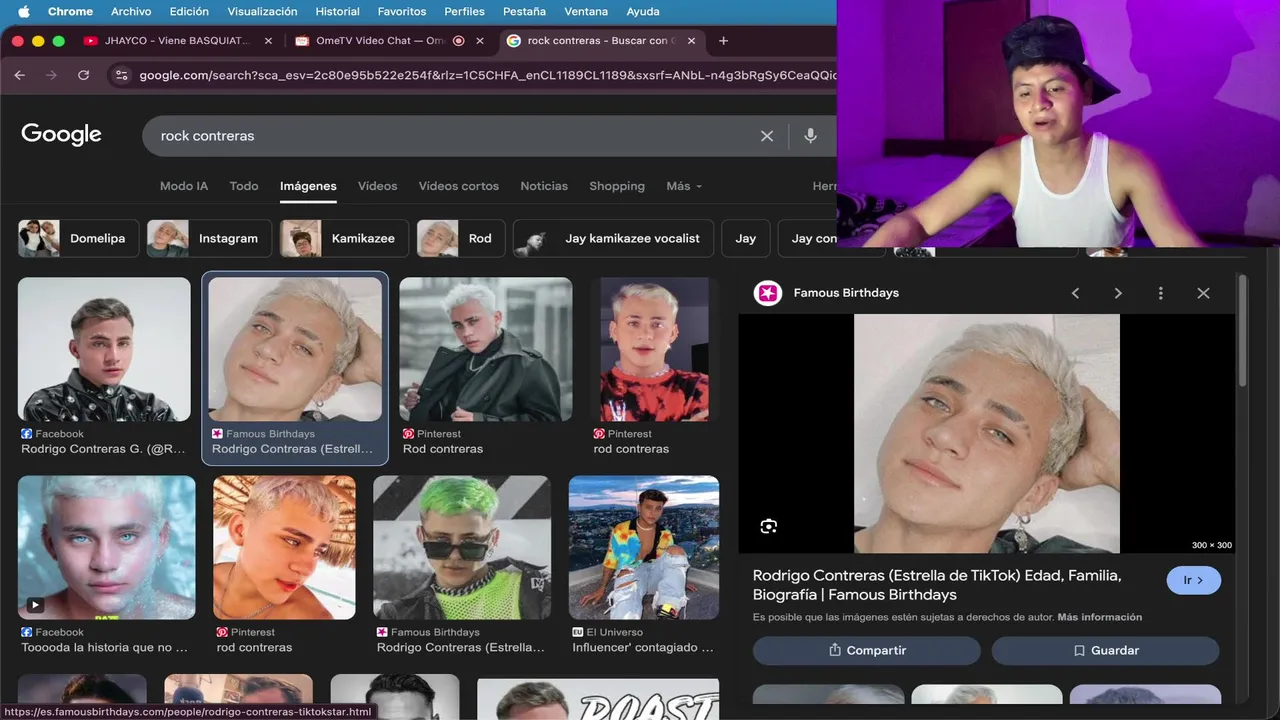This screenshot has width=1280, height=720.
Task: View site information icon in address bar
Action: click(122, 75)
